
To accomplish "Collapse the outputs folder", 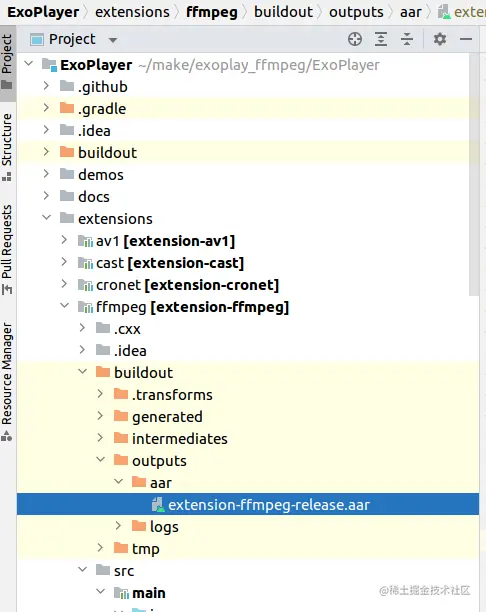I will coord(100,460).
